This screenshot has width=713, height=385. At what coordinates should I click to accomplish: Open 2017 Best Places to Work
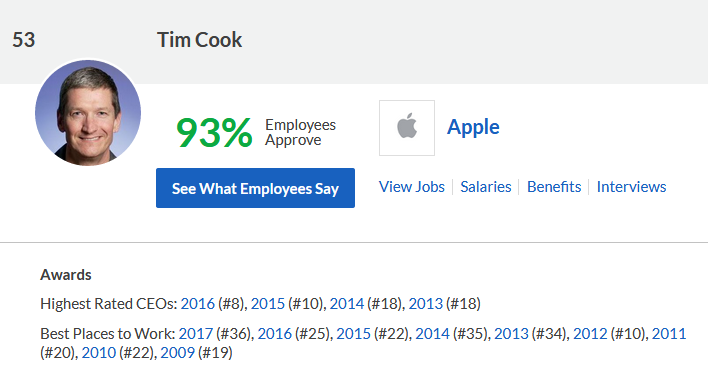pyautogui.click(x=196, y=334)
